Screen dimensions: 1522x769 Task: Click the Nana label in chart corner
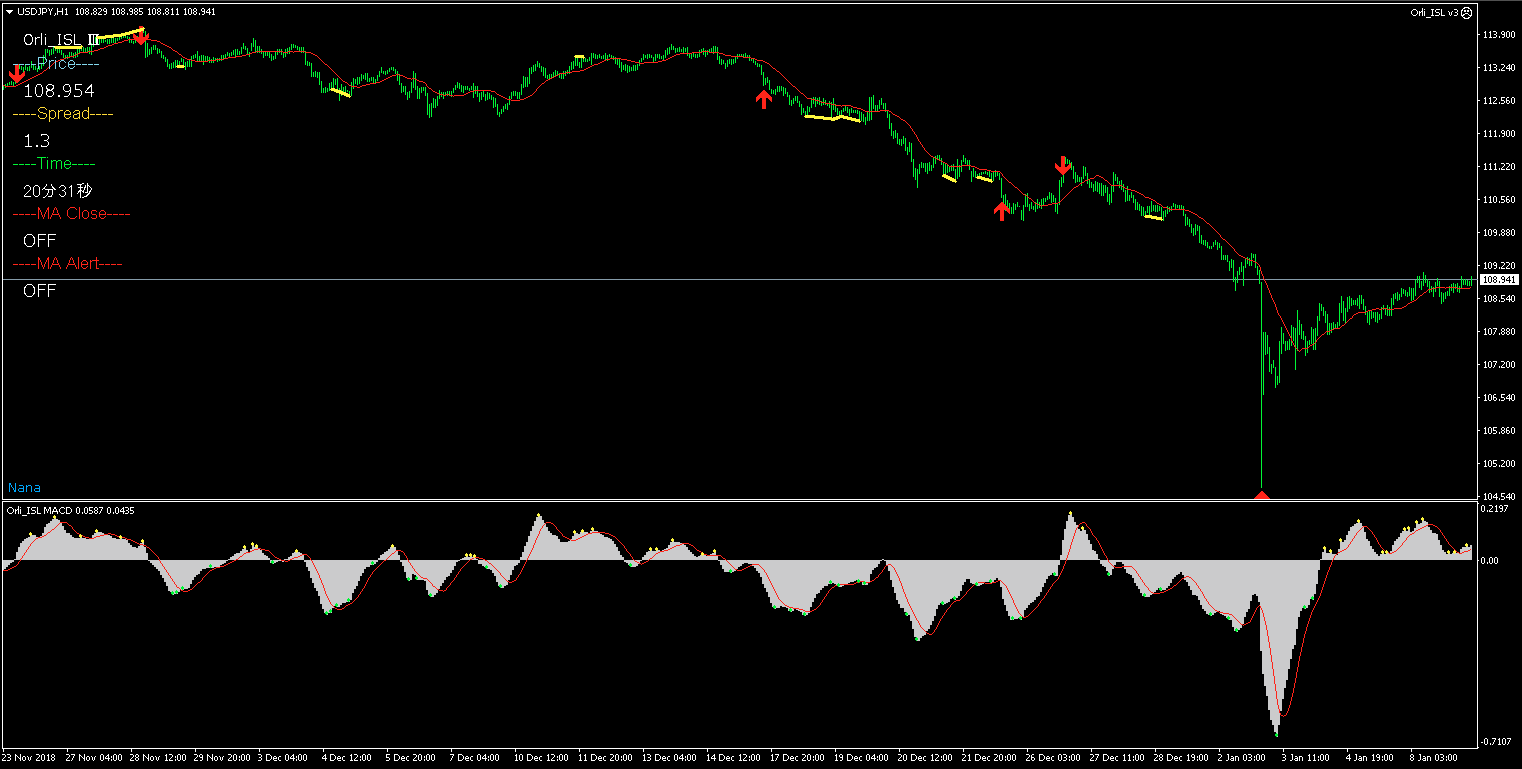[25, 488]
